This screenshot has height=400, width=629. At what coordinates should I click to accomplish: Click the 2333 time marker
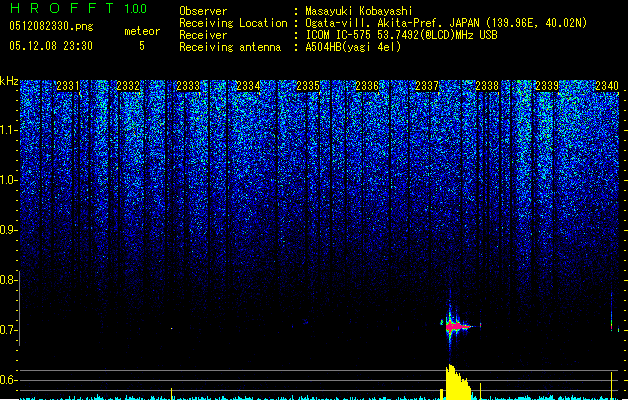pos(188,86)
